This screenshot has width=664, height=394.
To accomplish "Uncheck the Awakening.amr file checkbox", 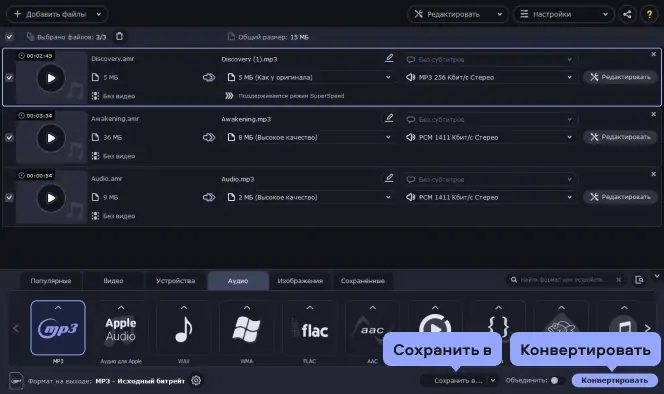I will click(9, 138).
